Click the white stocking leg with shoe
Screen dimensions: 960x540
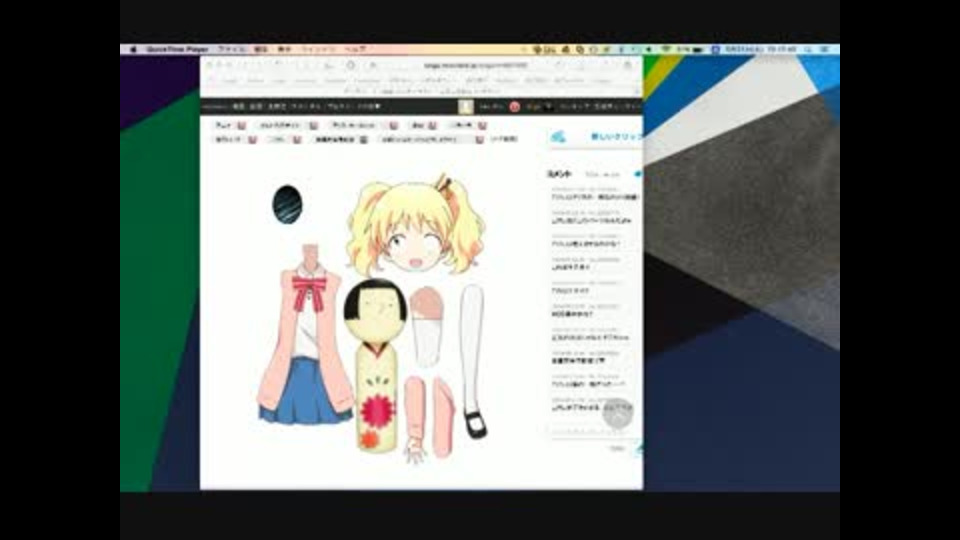473,361
